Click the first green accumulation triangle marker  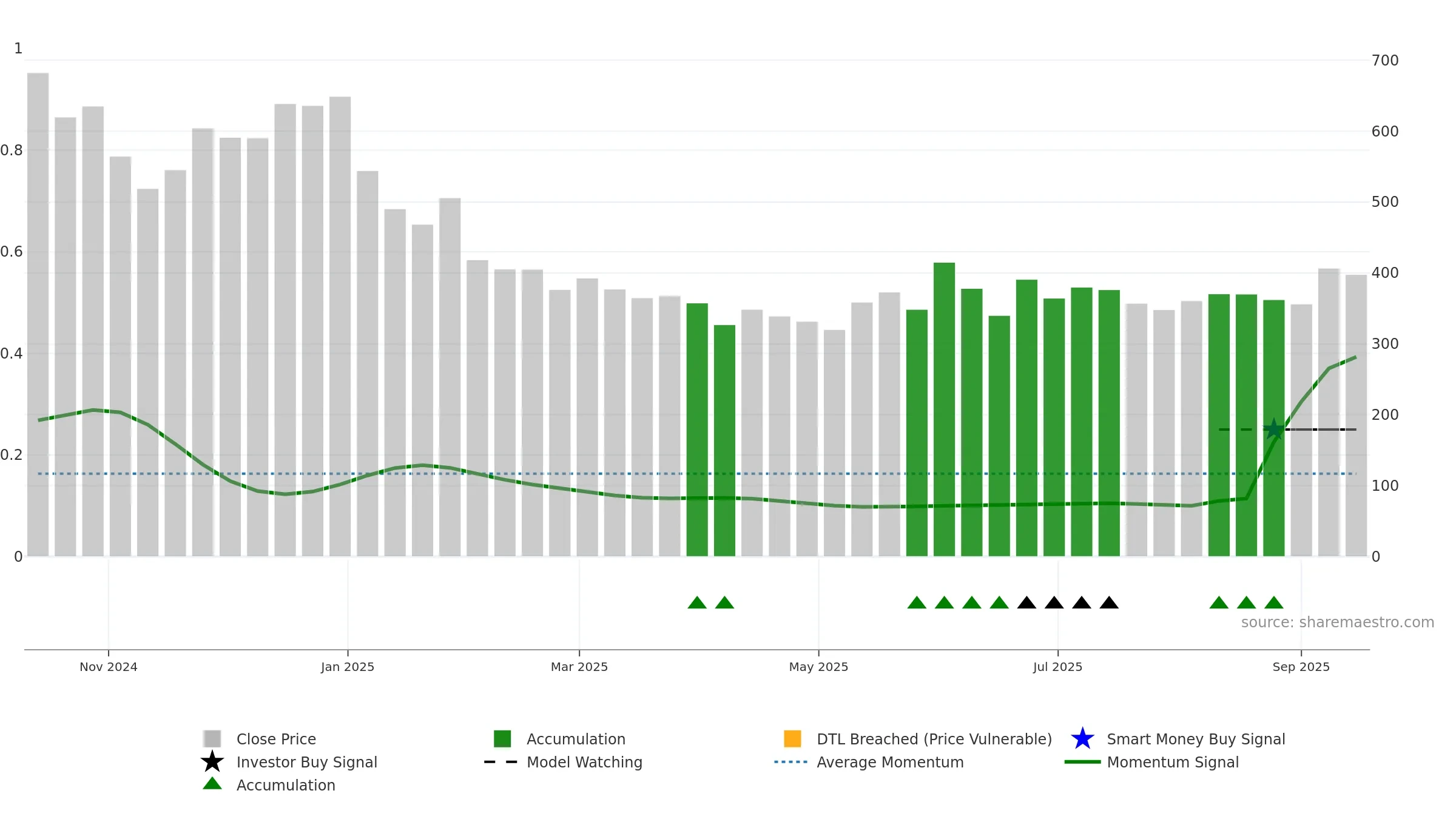point(697,602)
